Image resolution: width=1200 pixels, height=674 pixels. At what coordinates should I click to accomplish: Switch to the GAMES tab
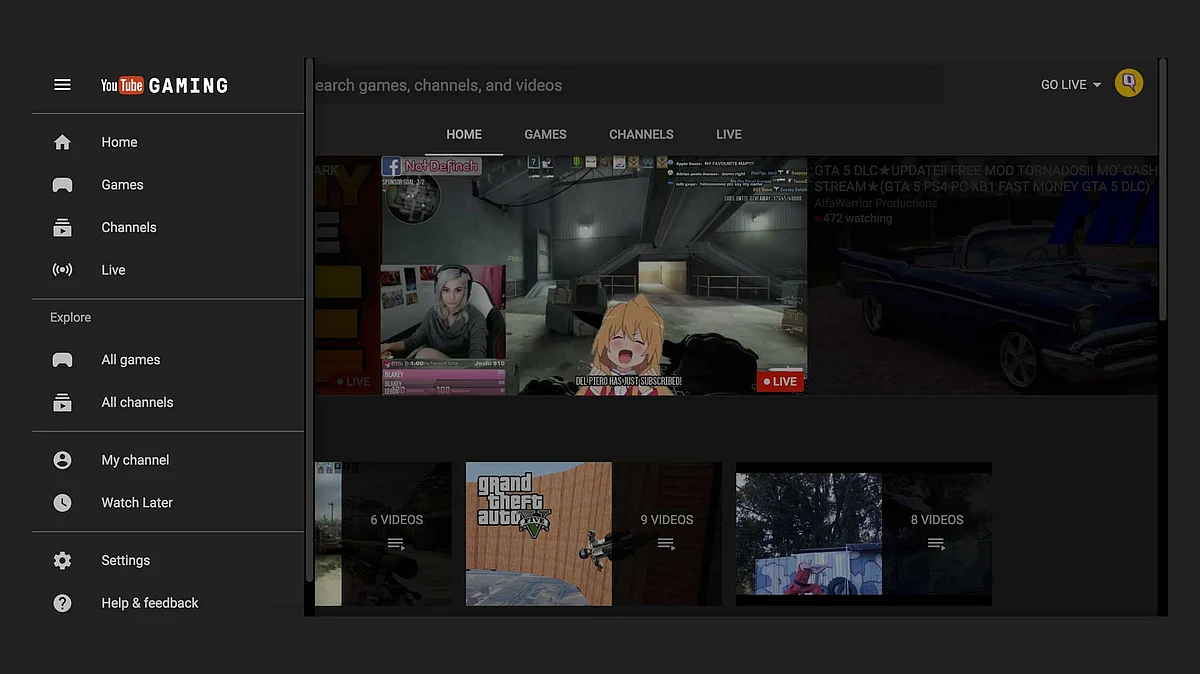(545, 134)
